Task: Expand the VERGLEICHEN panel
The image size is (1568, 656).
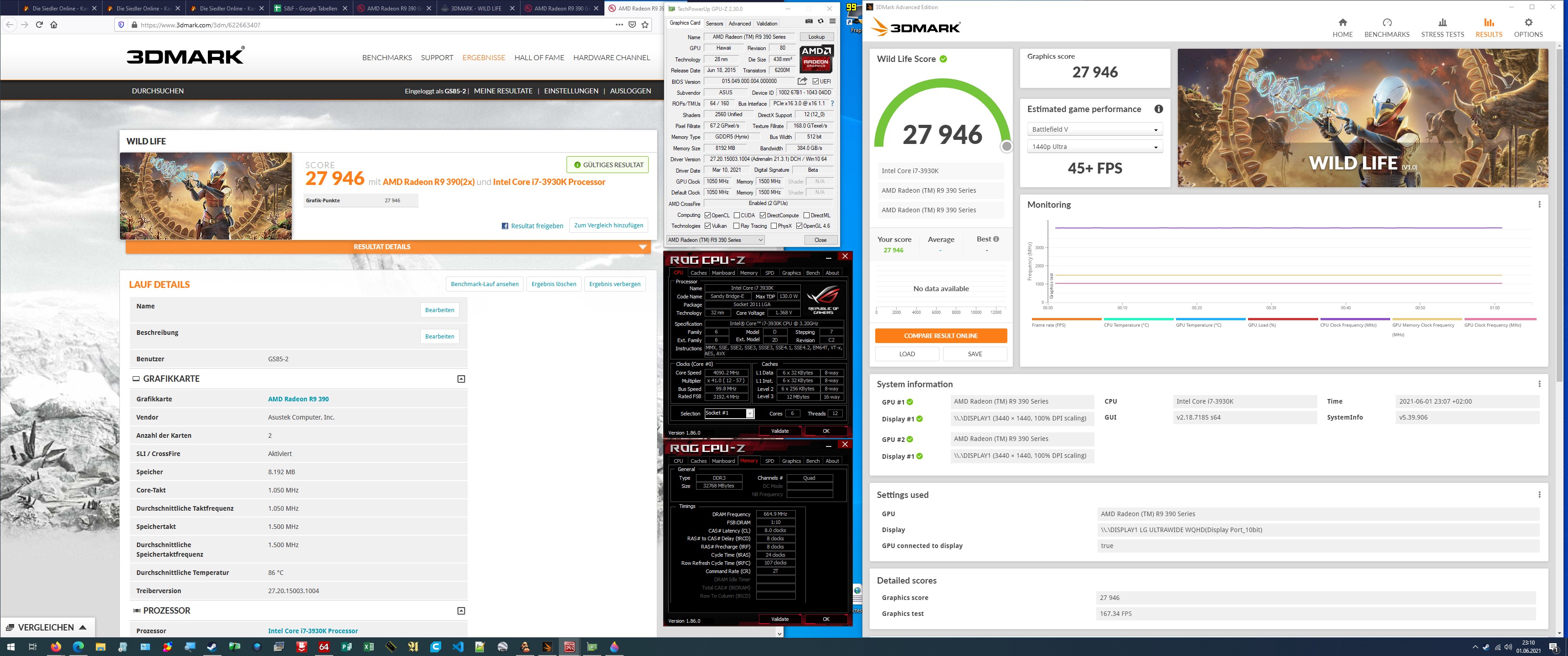Action: click(x=47, y=627)
